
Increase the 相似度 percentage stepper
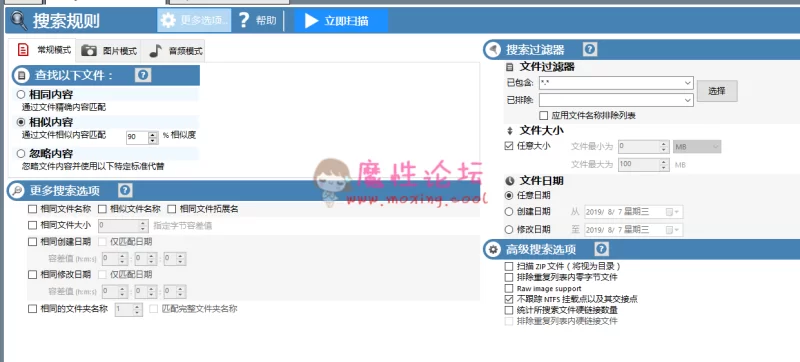[x=153, y=134]
